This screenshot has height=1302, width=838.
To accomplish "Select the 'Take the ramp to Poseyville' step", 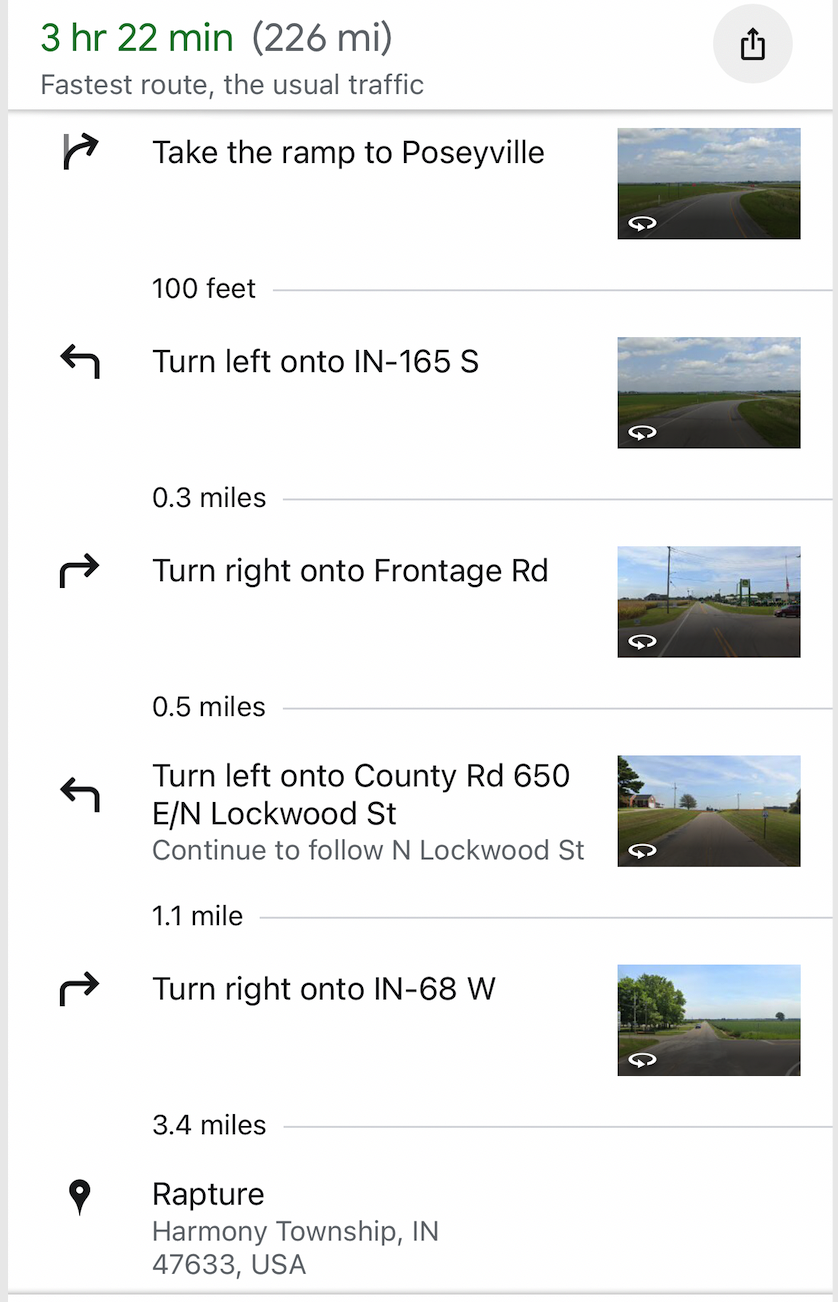I will click(x=348, y=153).
